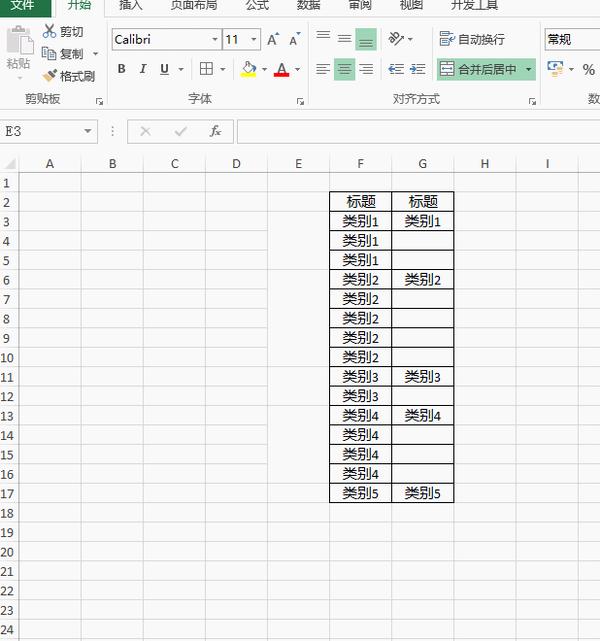Click the Borders grid icon

click(206, 69)
